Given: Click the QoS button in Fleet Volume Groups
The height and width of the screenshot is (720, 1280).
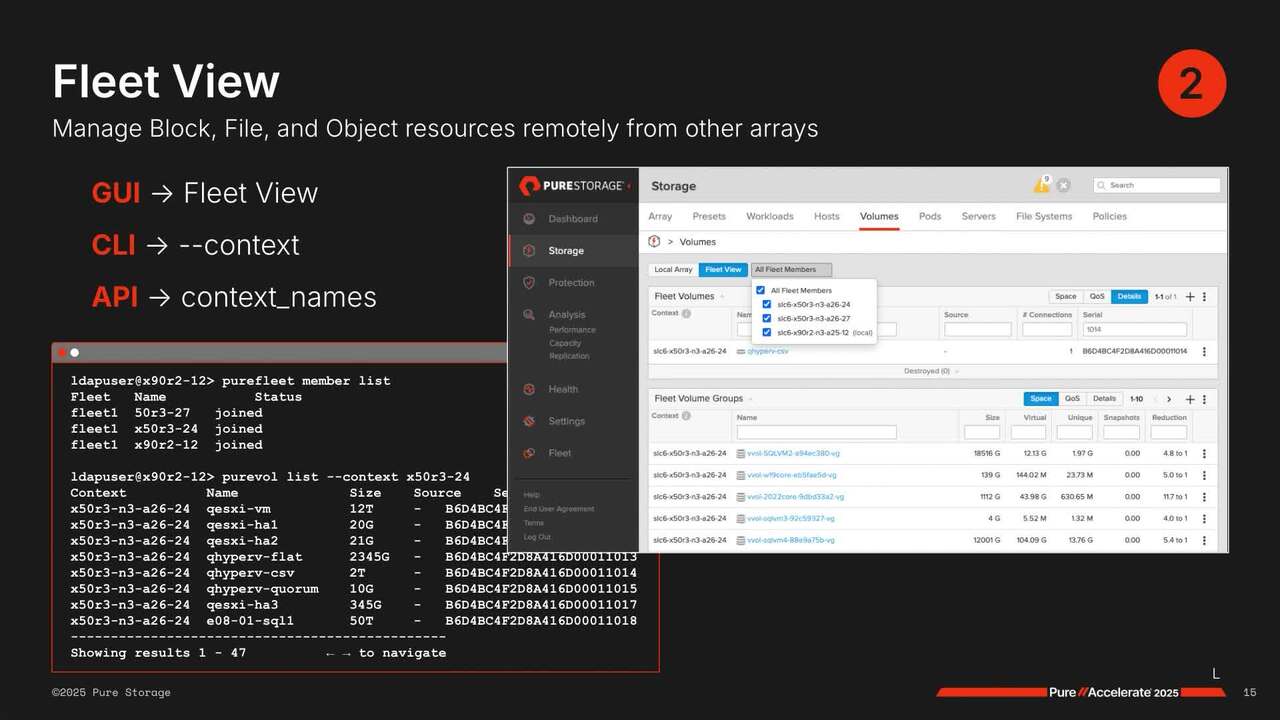Looking at the screenshot, I should 1072,399.
